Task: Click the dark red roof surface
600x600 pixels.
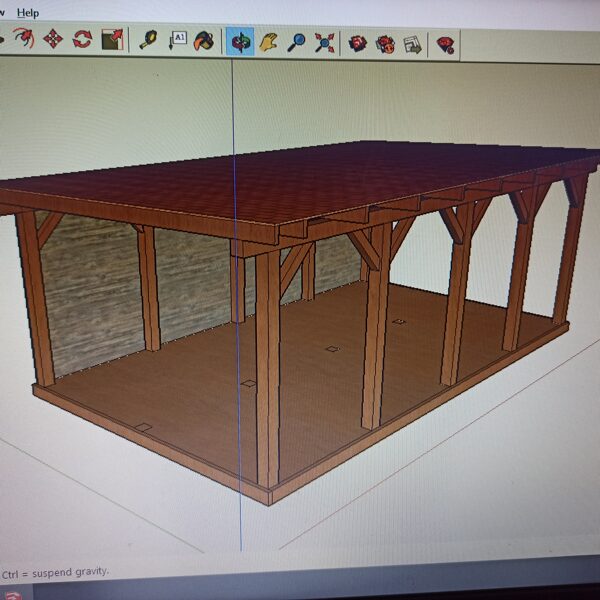Action: 300,185
